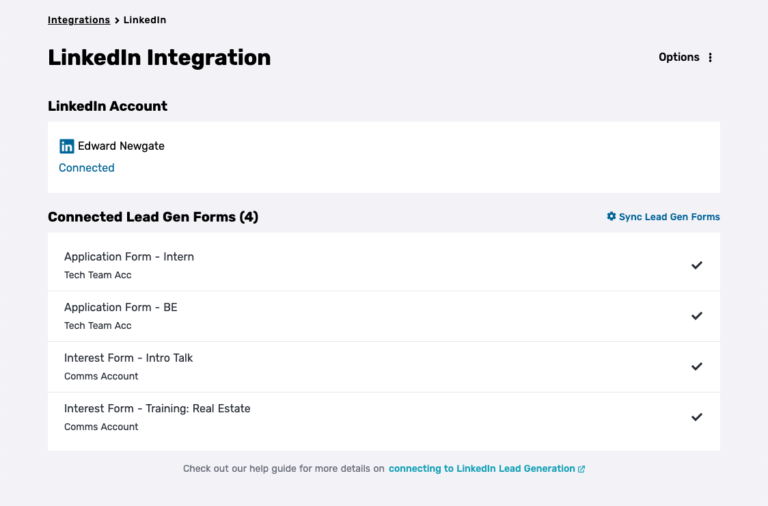Screen dimensions: 768x506
Task: Toggle the checkmark for Interest Form - Intro Talk
Action: [x=696, y=366]
